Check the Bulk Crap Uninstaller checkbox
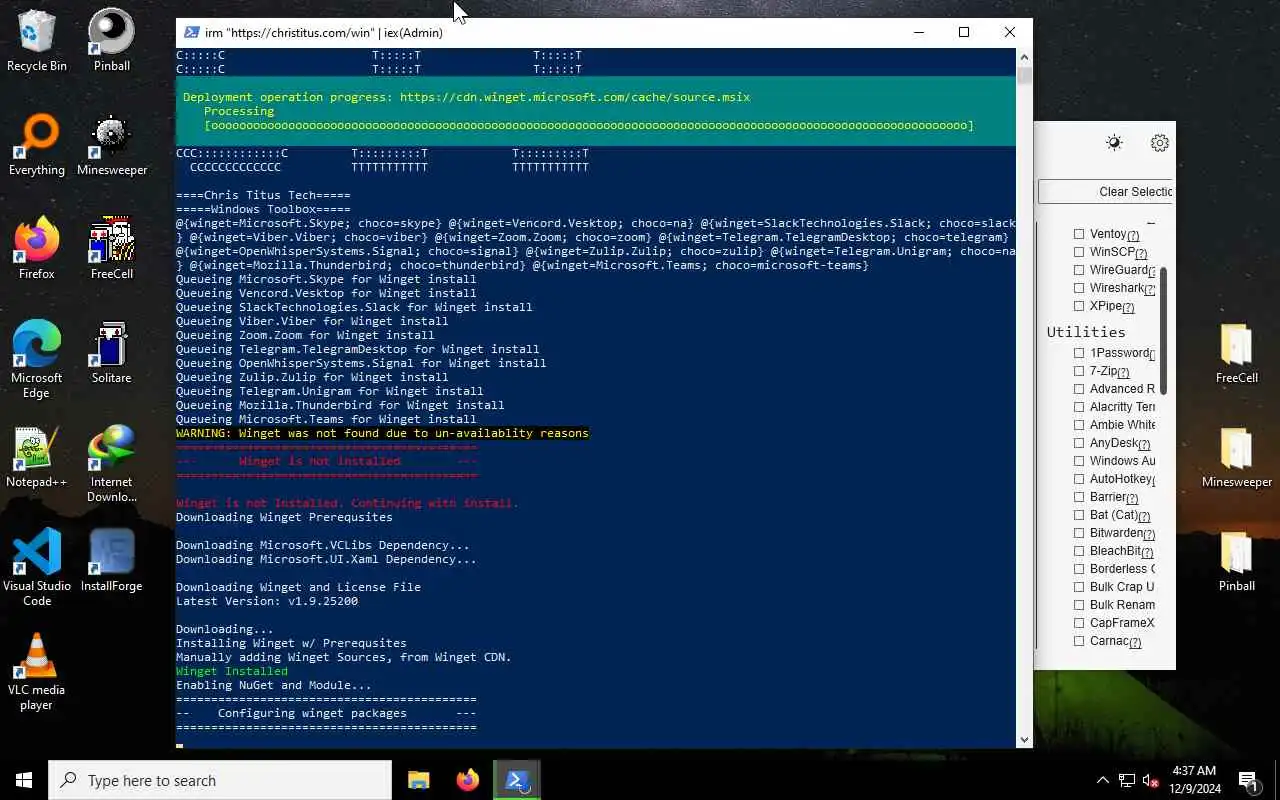Screen dimensions: 1280x800 1079,587
